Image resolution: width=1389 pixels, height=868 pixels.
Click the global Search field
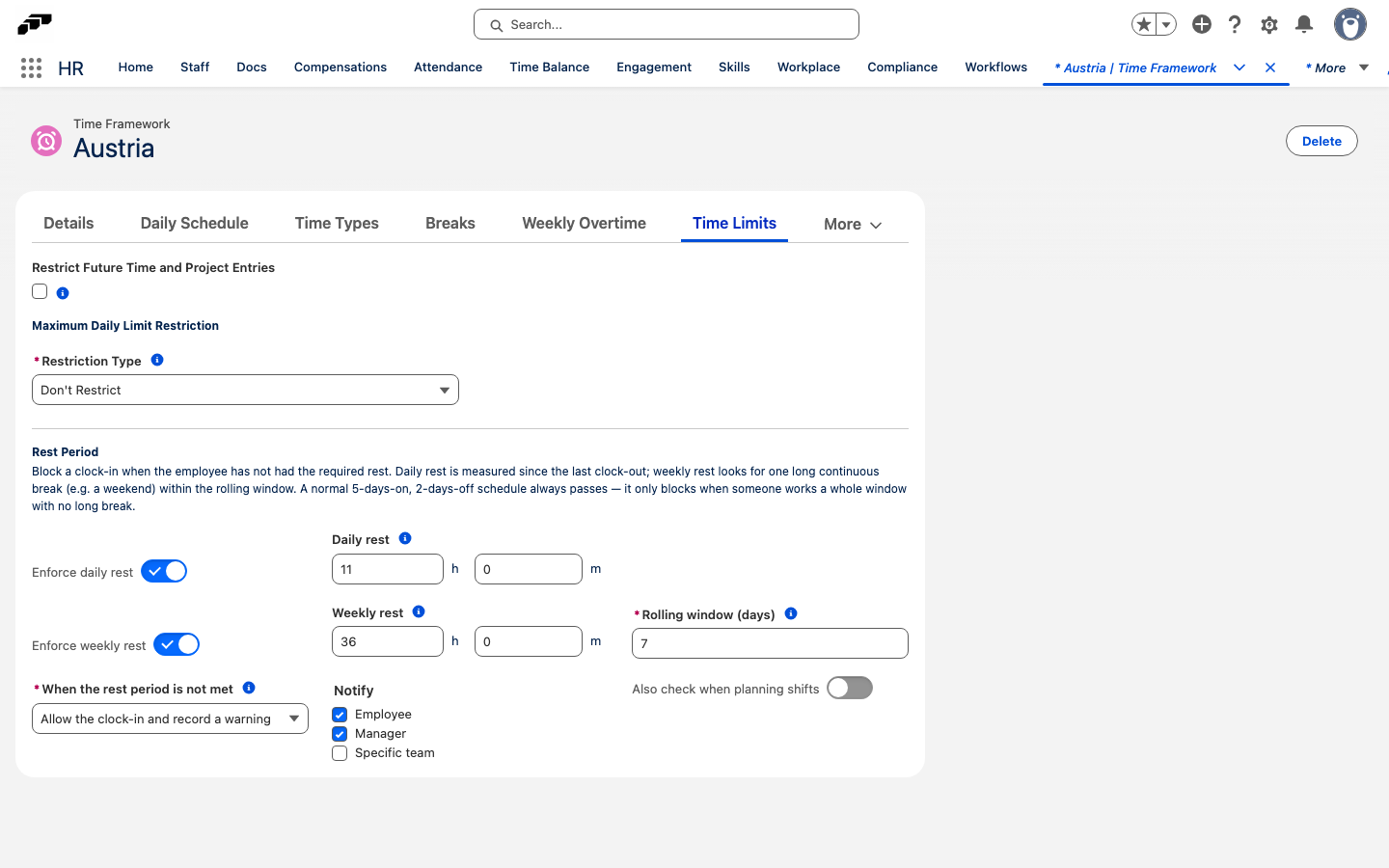(667, 24)
